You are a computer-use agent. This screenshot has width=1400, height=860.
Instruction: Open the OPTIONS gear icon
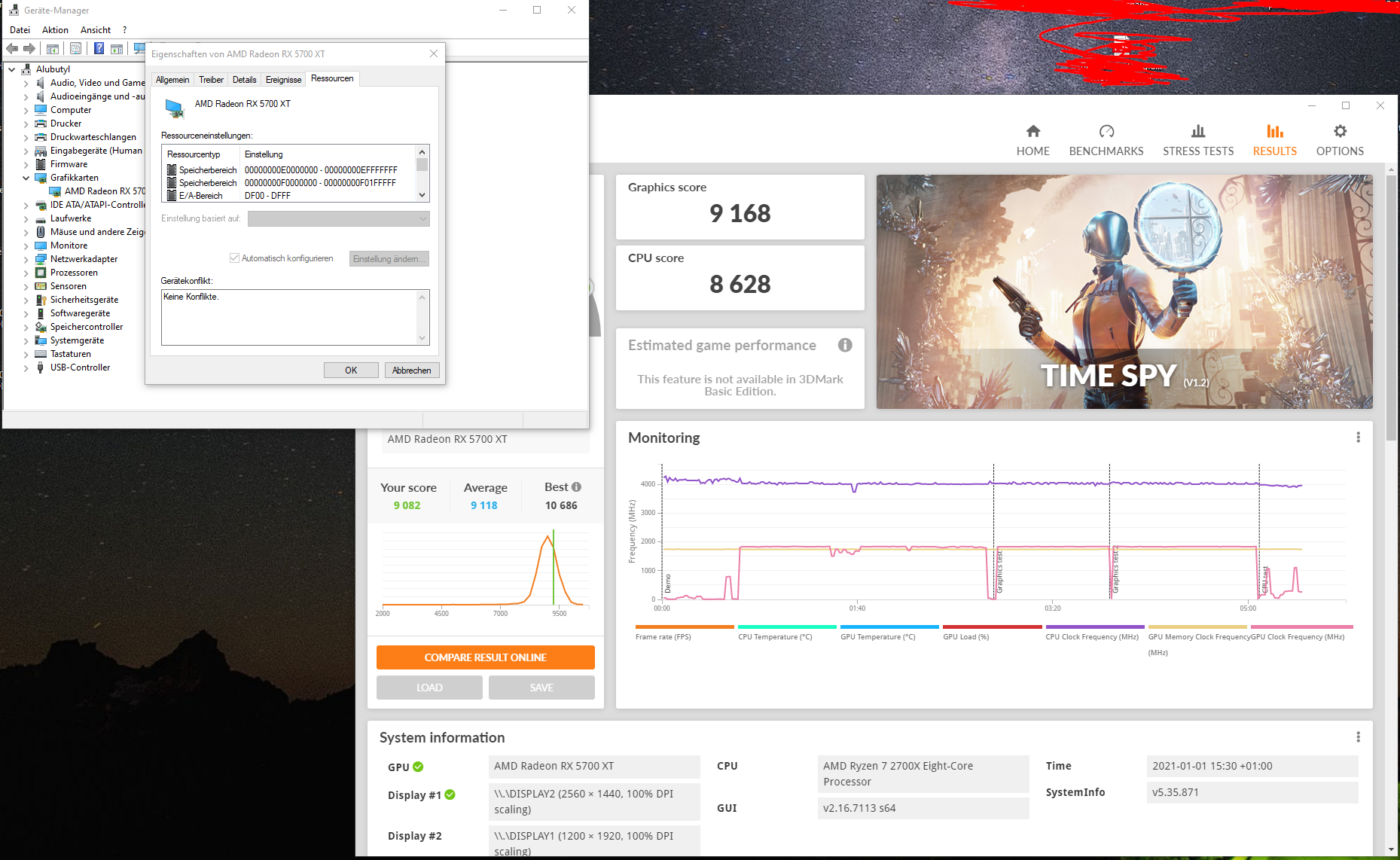click(x=1340, y=131)
